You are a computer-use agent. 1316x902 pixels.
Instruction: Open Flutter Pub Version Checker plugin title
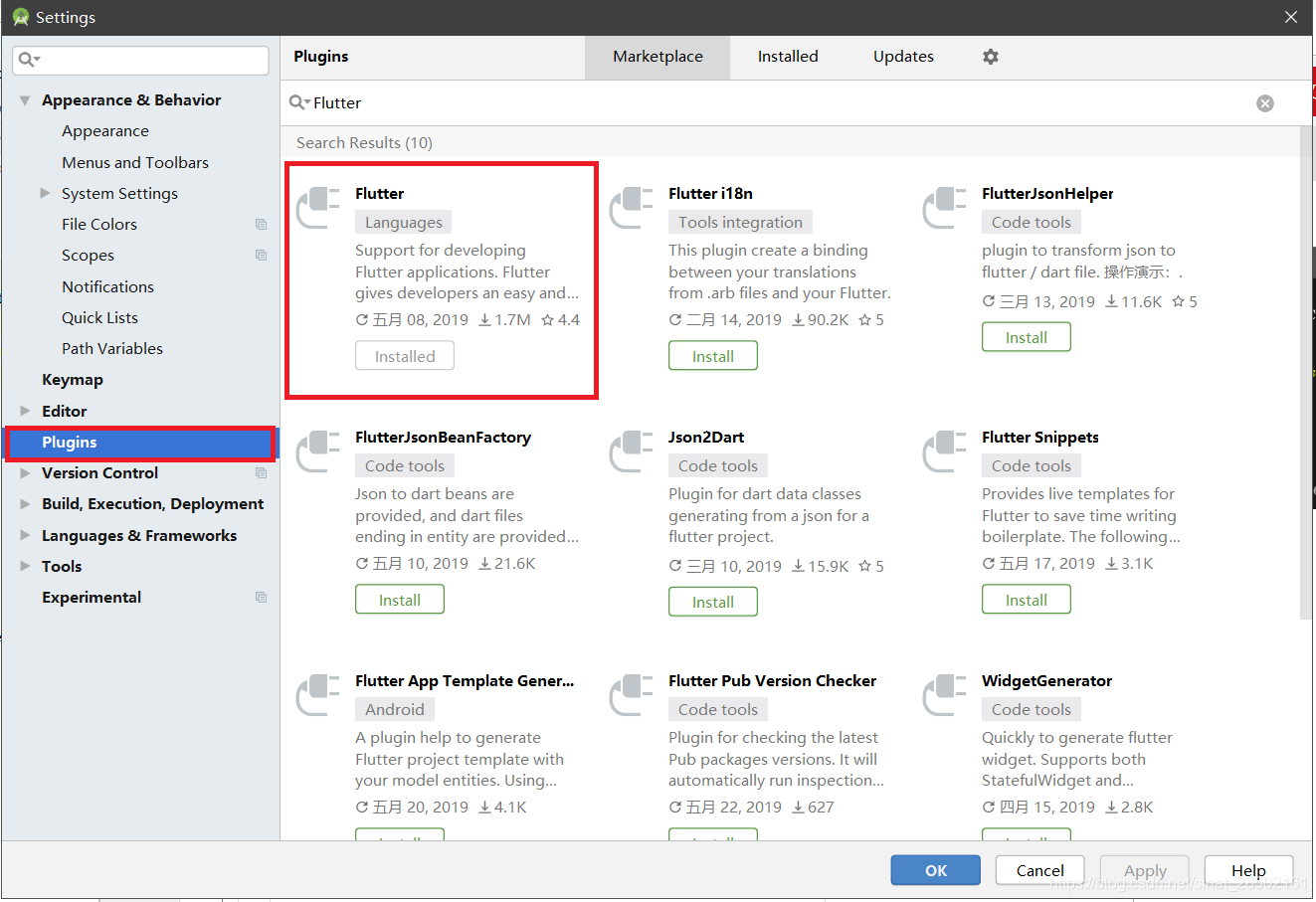click(x=772, y=681)
